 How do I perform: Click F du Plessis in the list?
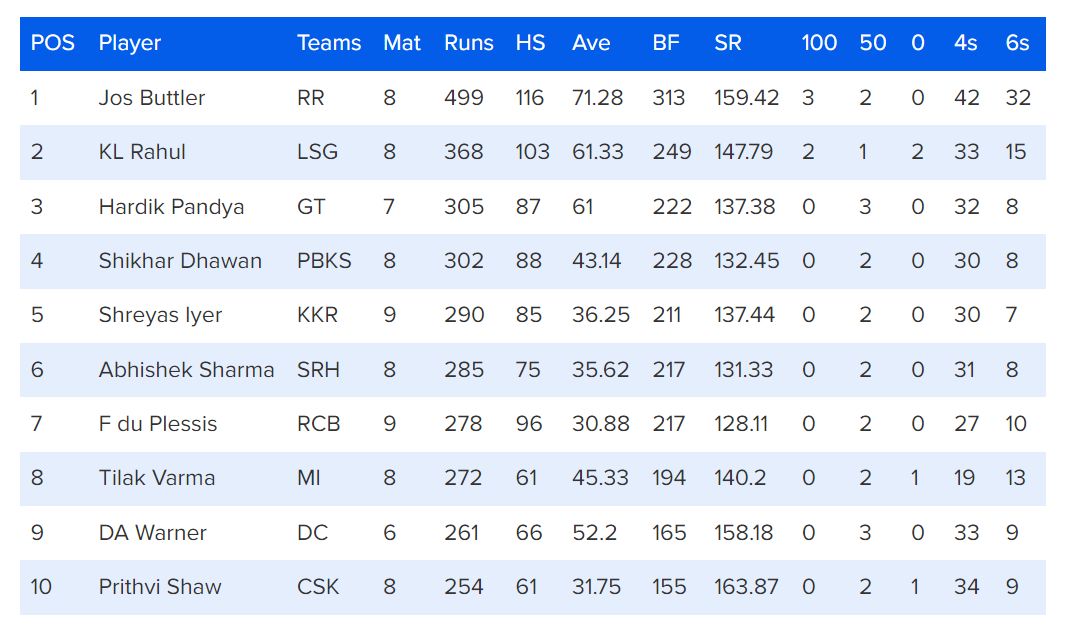(157, 424)
